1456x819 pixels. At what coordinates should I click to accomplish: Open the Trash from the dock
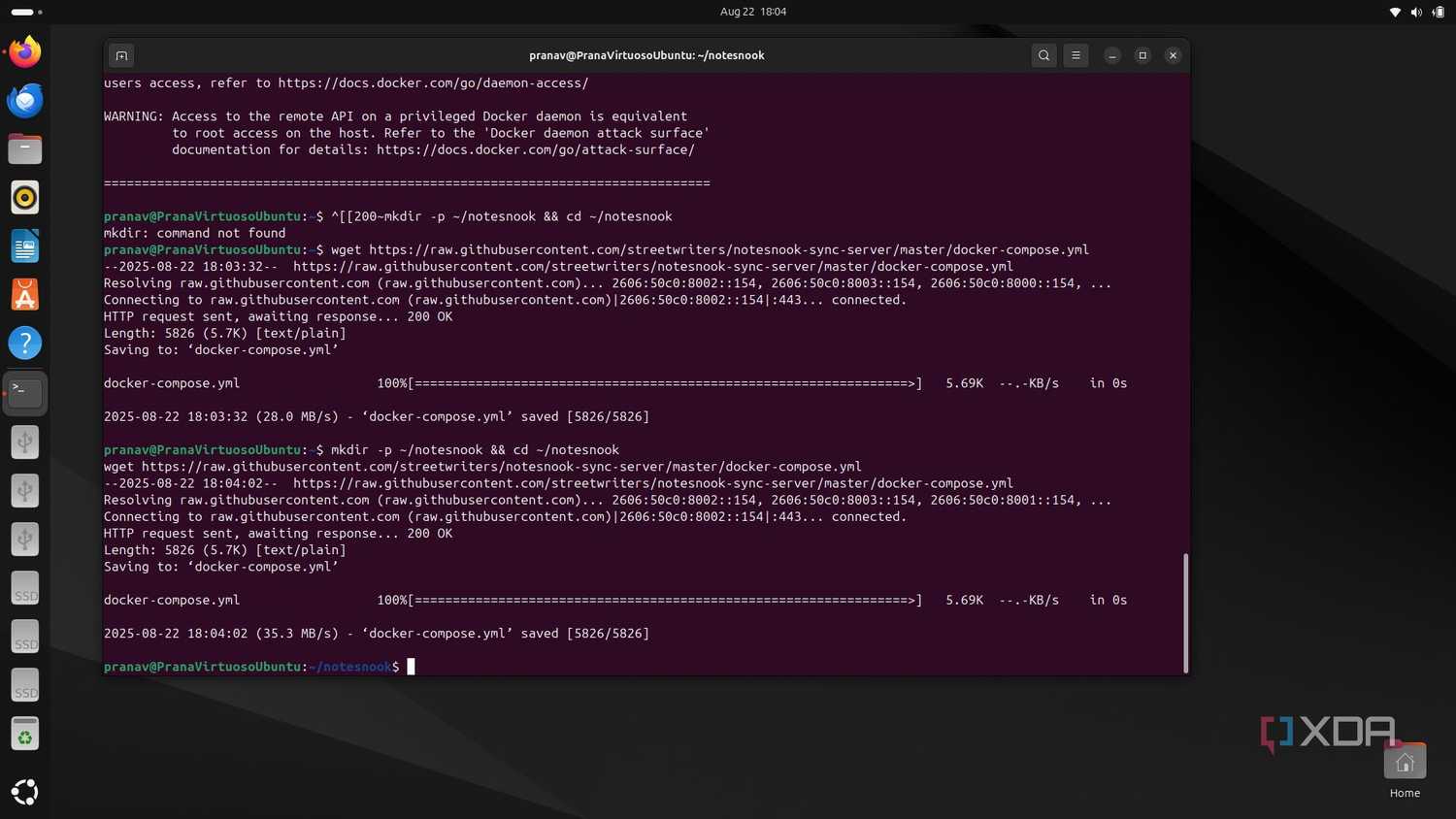coord(25,735)
